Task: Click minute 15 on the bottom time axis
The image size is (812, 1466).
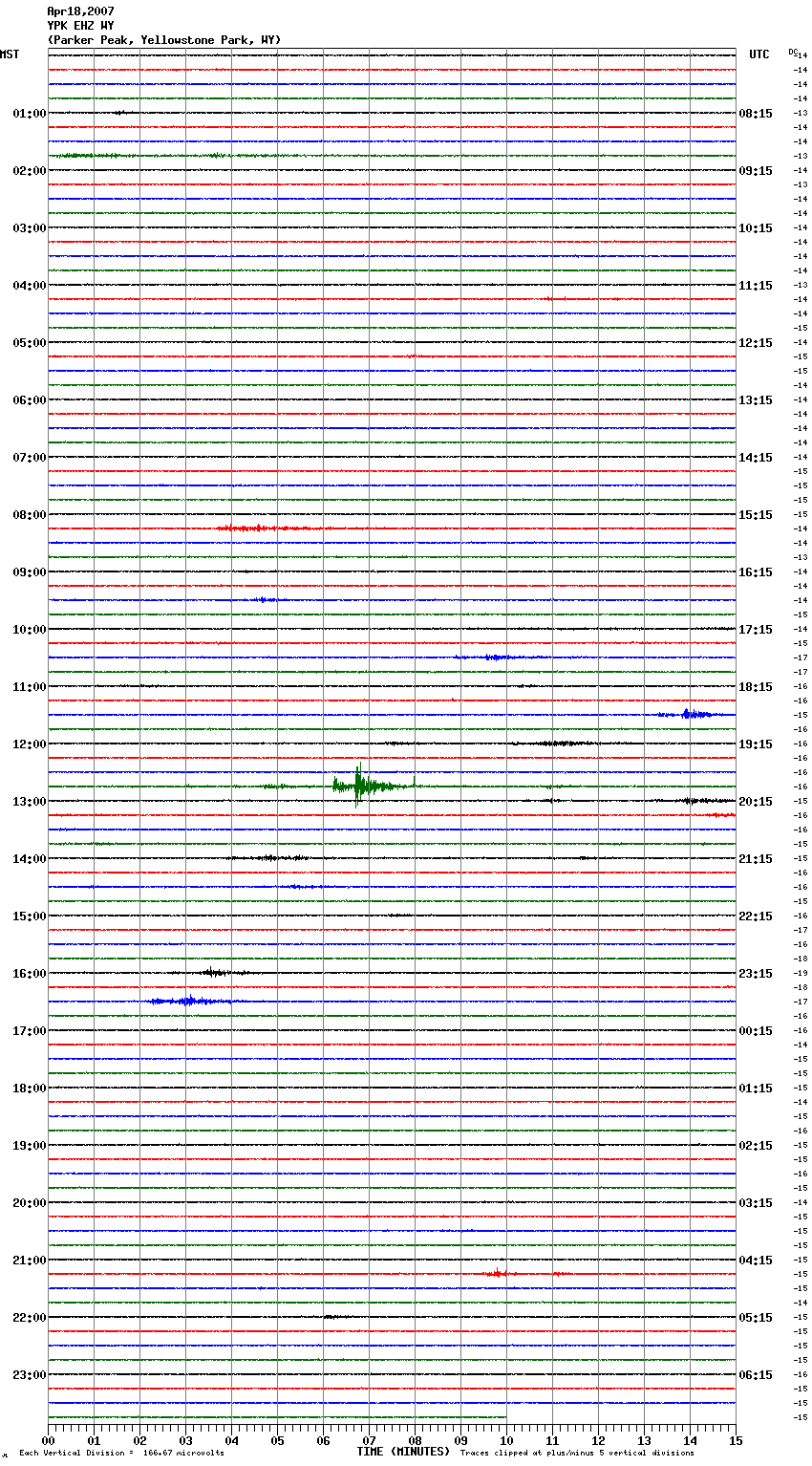Action: [x=736, y=1440]
